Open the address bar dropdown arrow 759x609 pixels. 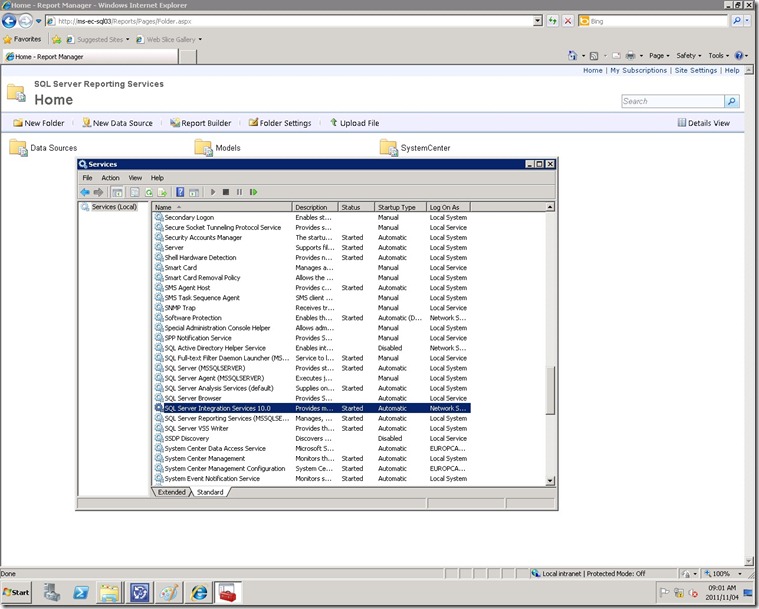[537, 21]
